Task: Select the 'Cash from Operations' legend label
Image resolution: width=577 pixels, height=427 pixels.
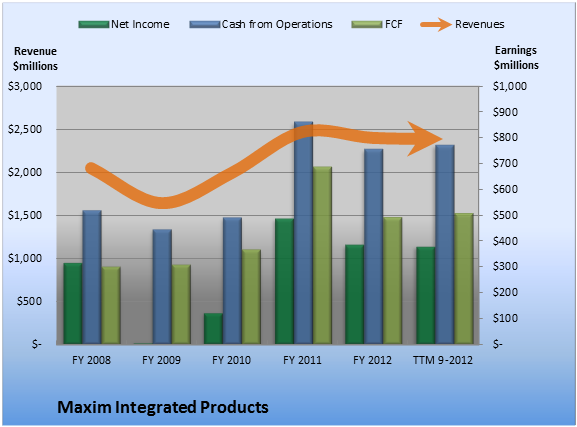Action: pos(277,24)
